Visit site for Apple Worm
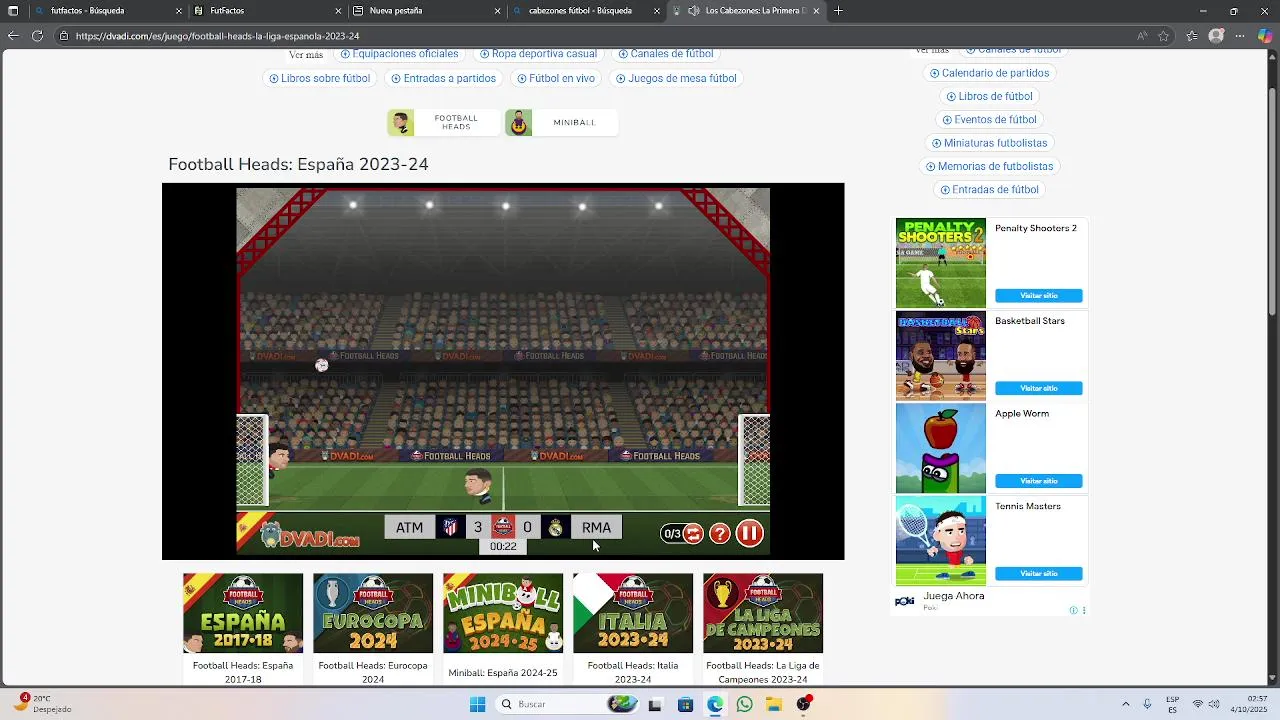This screenshot has height=720, width=1280. [x=1038, y=481]
